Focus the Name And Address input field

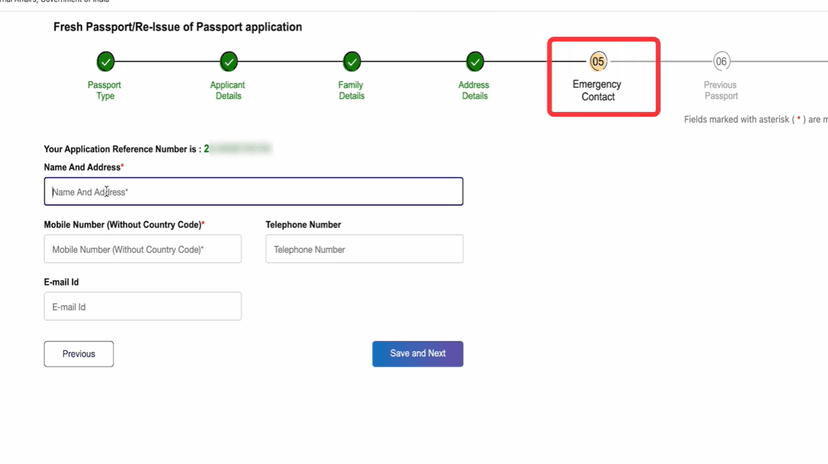click(x=253, y=192)
